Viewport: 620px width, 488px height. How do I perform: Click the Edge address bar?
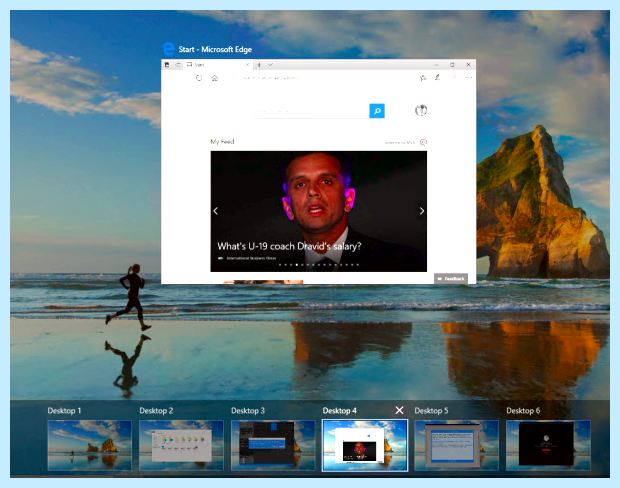[320, 78]
